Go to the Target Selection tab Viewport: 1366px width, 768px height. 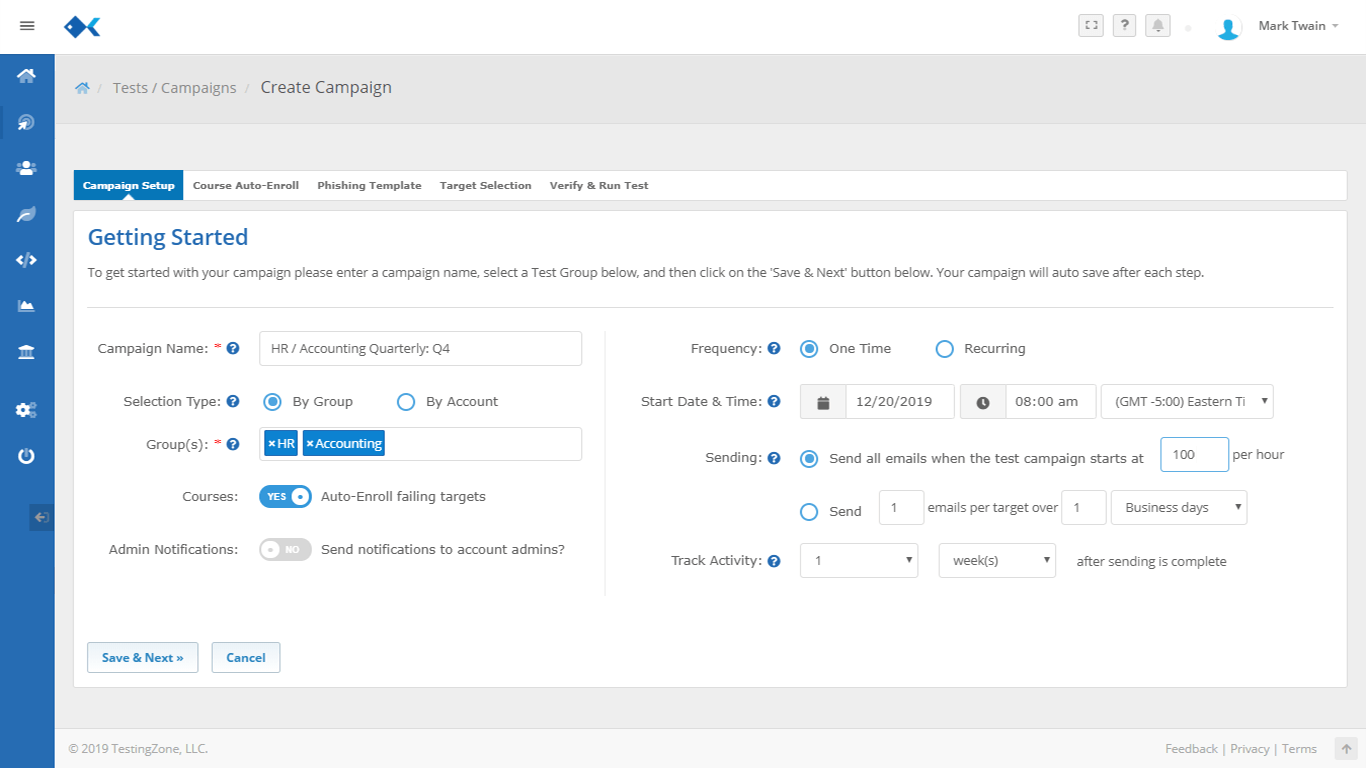tap(485, 186)
